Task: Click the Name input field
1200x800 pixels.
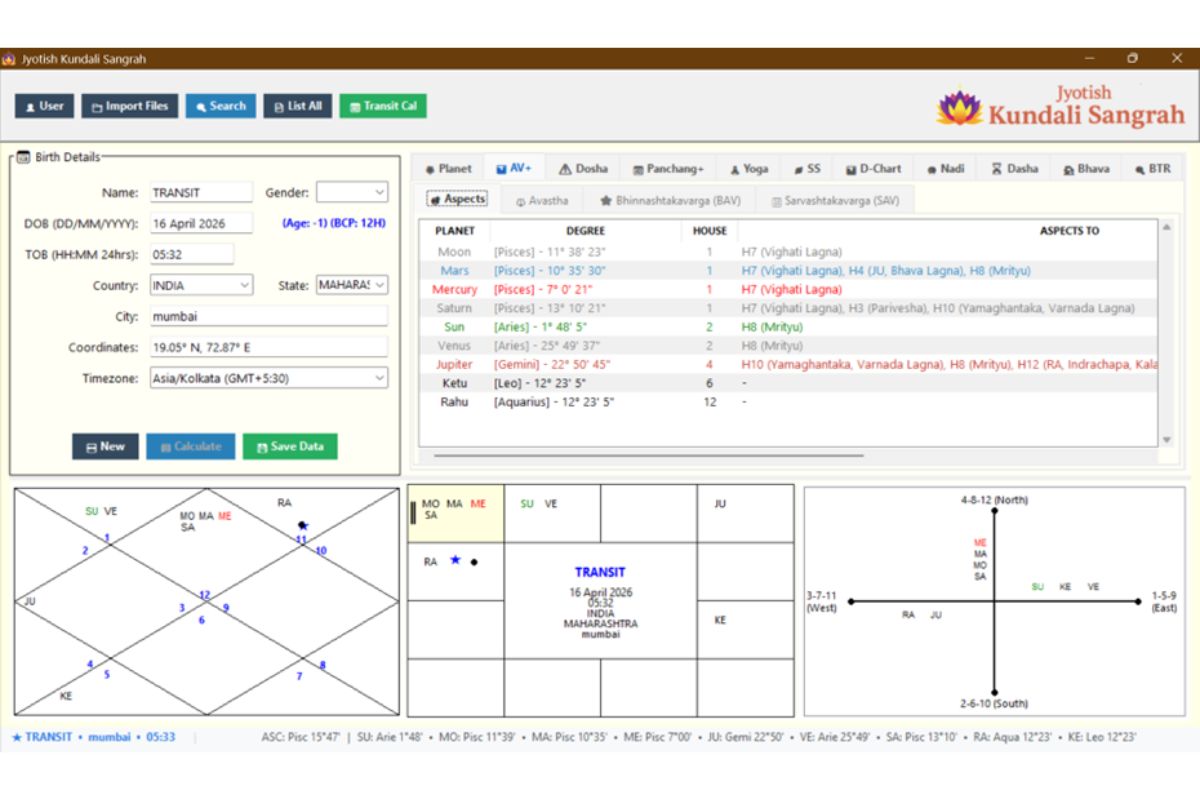Action: [201, 192]
